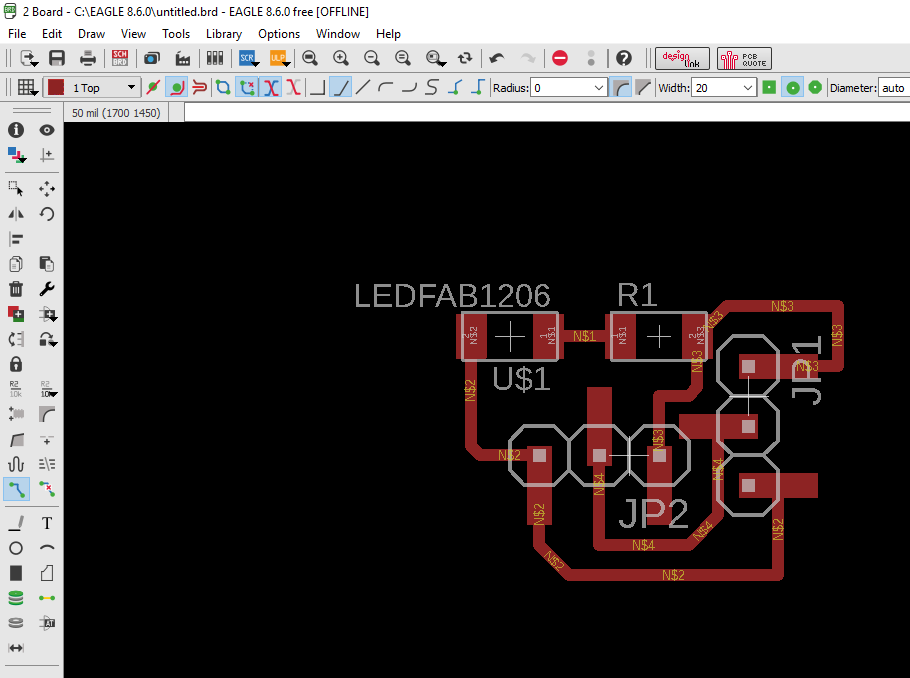
Task: Click the Undo arrow
Action: coord(497,58)
